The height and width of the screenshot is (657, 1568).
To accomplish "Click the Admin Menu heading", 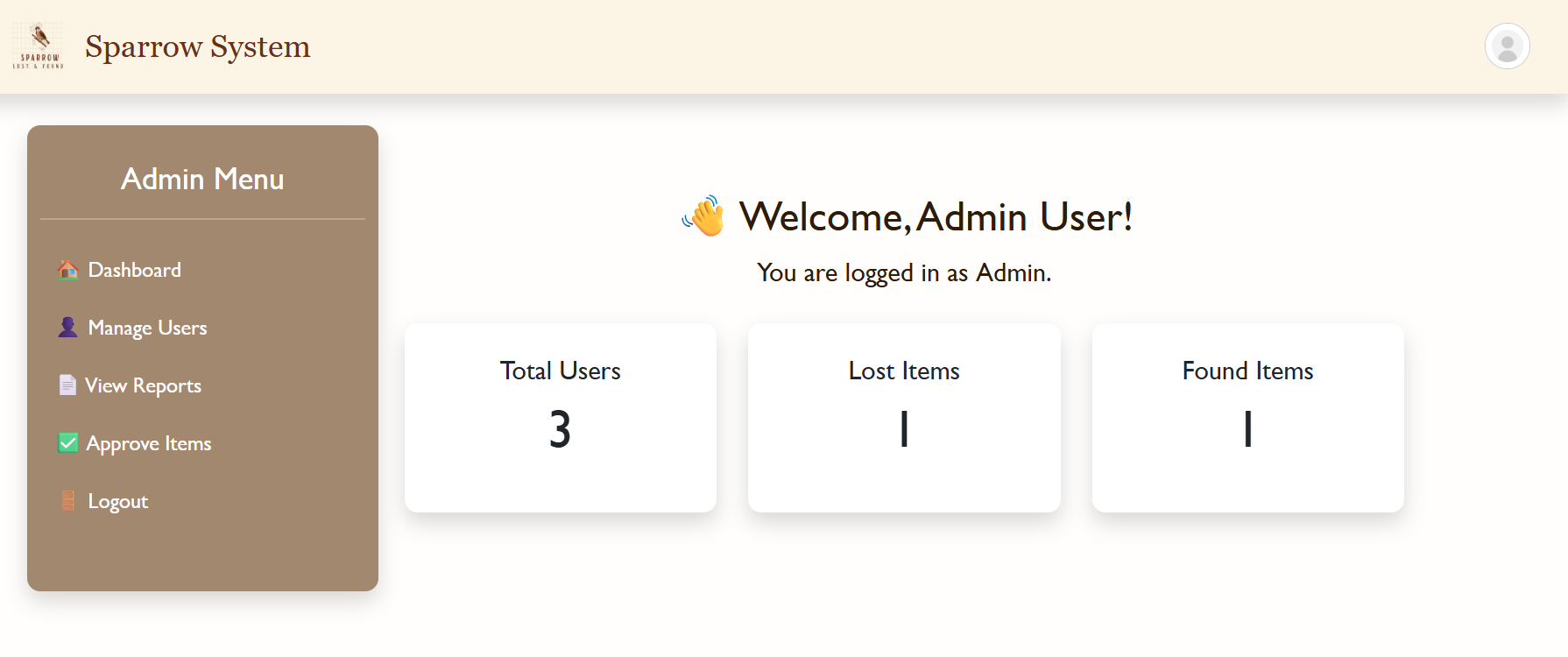I will [202, 179].
